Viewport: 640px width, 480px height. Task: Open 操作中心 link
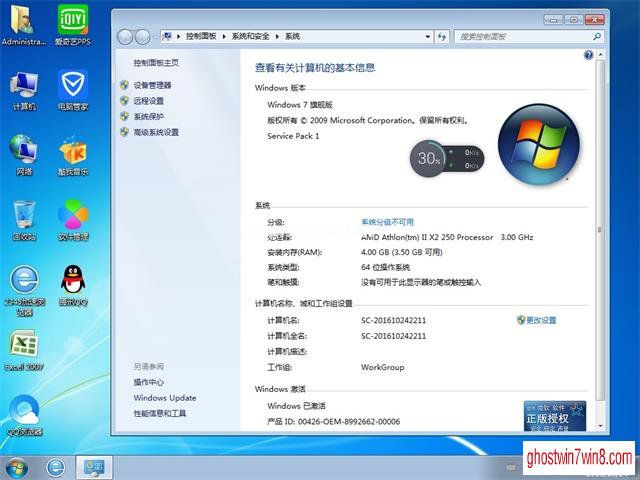pyautogui.click(x=149, y=382)
